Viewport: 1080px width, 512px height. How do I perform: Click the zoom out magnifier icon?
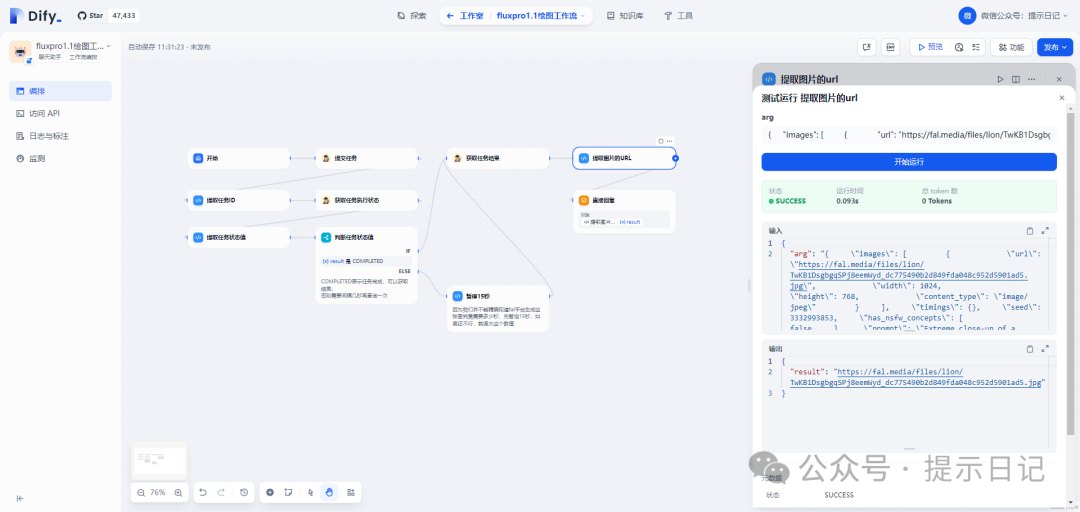(x=141, y=493)
